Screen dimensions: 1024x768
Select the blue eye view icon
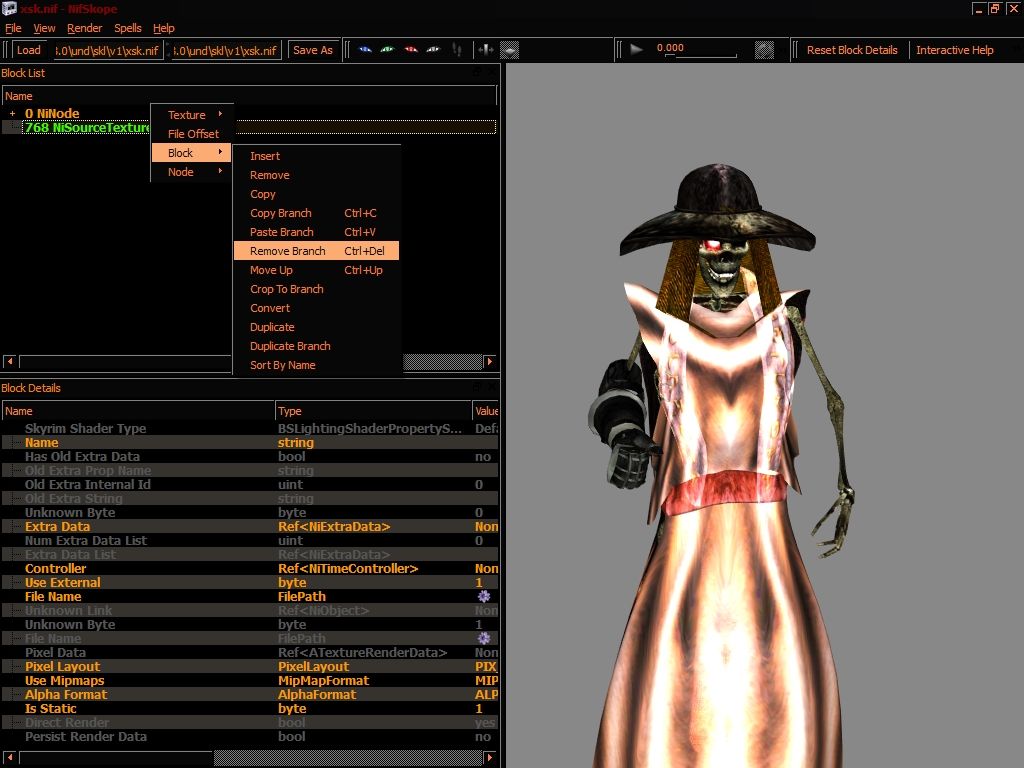365,50
